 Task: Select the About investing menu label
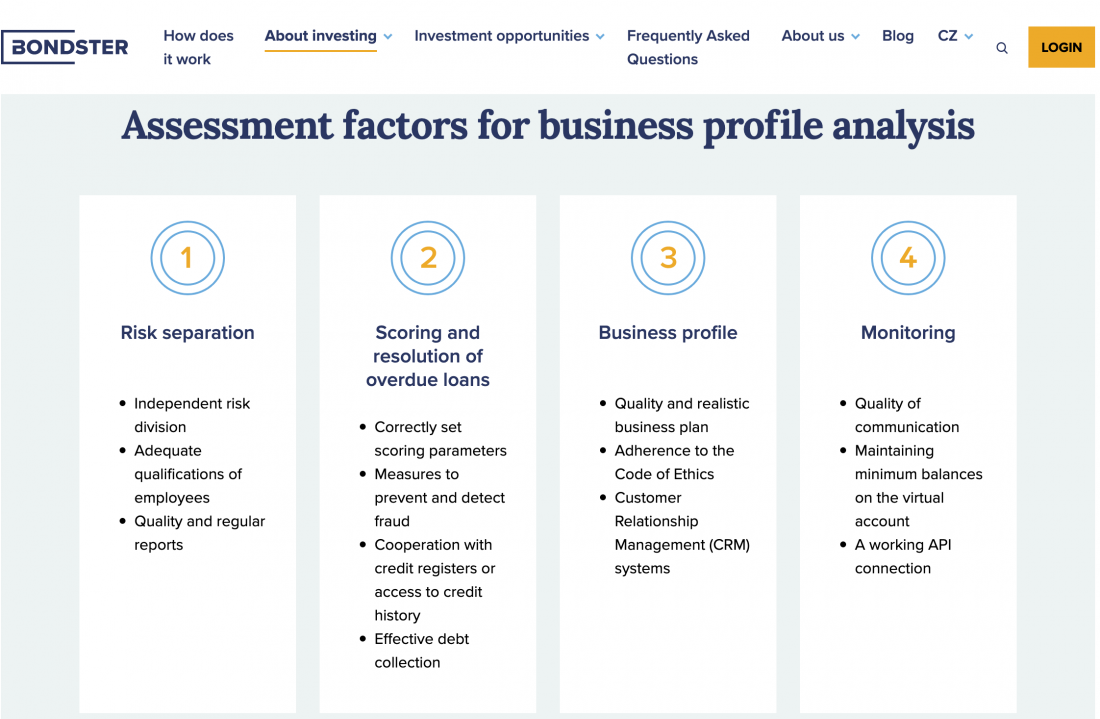pos(321,36)
